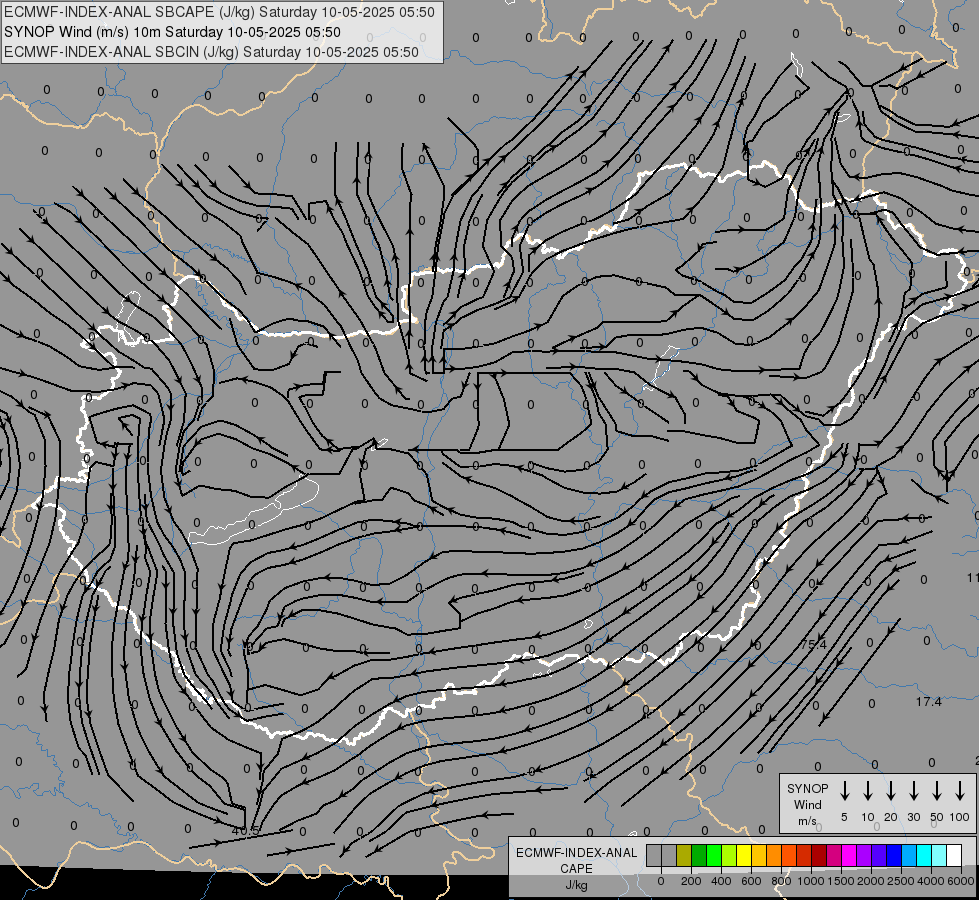The height and width of the screenshot is (900, 979).
Task: Click the SBCAPE title line in header
Action: click(219, 12)
